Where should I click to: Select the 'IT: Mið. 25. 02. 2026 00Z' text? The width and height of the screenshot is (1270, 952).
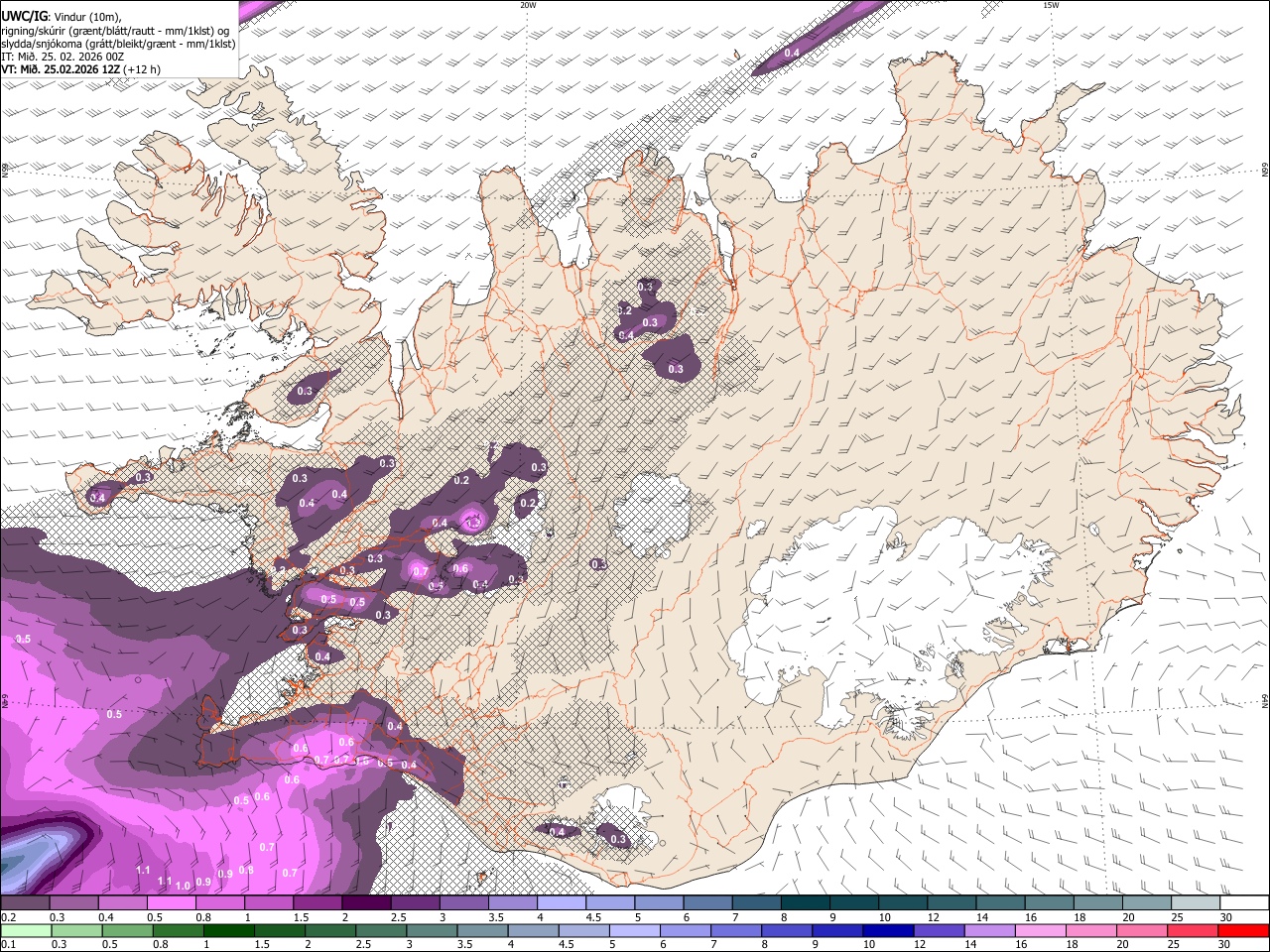pyautogui.click(x=63, y=57)
